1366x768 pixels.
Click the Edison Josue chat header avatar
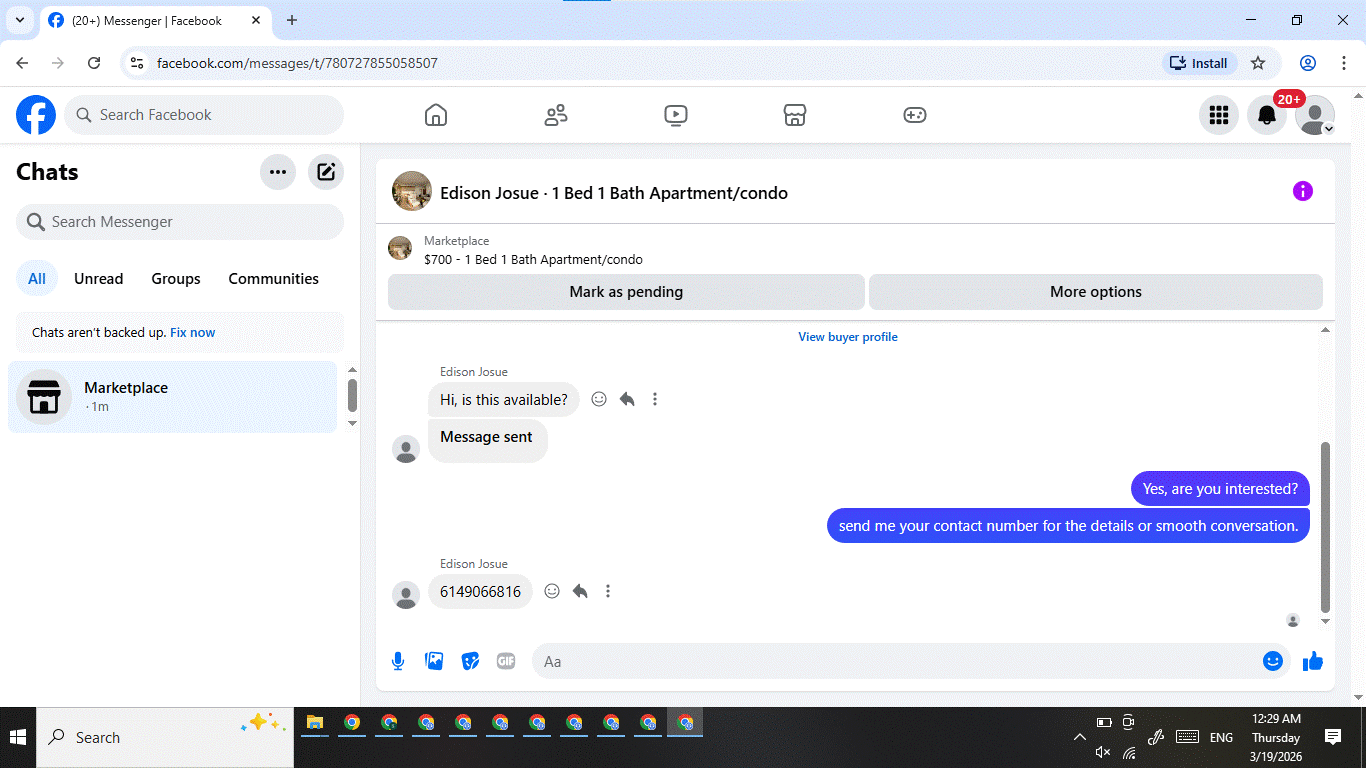[412, 191]
